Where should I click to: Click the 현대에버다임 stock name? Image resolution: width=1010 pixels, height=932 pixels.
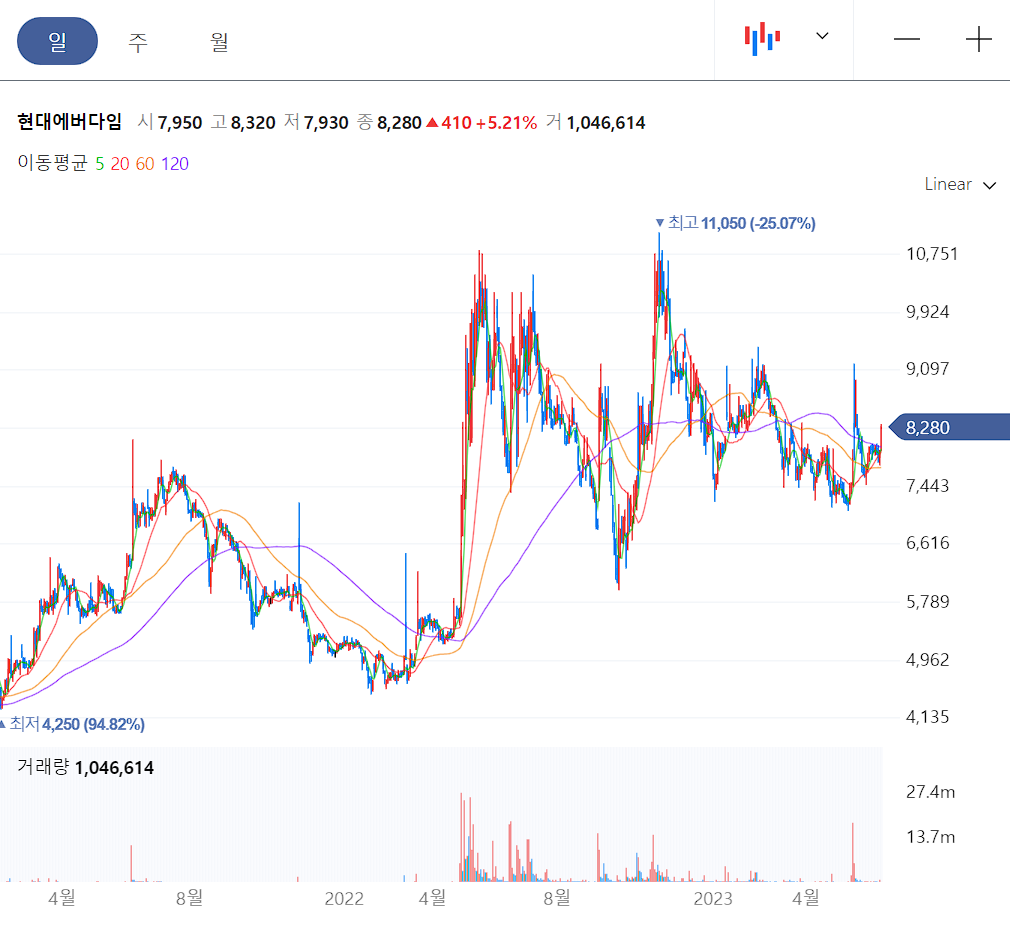(x=70, y=122)
